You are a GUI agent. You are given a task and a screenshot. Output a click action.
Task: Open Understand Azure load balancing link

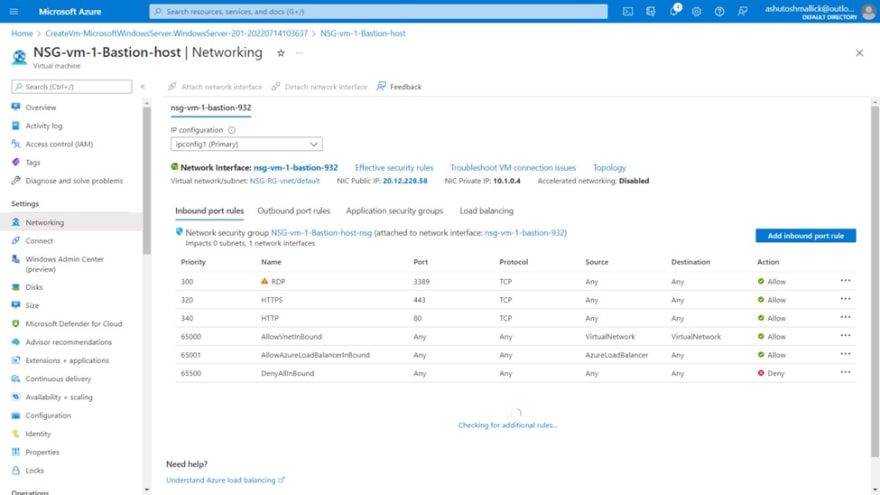pos(225,480)
